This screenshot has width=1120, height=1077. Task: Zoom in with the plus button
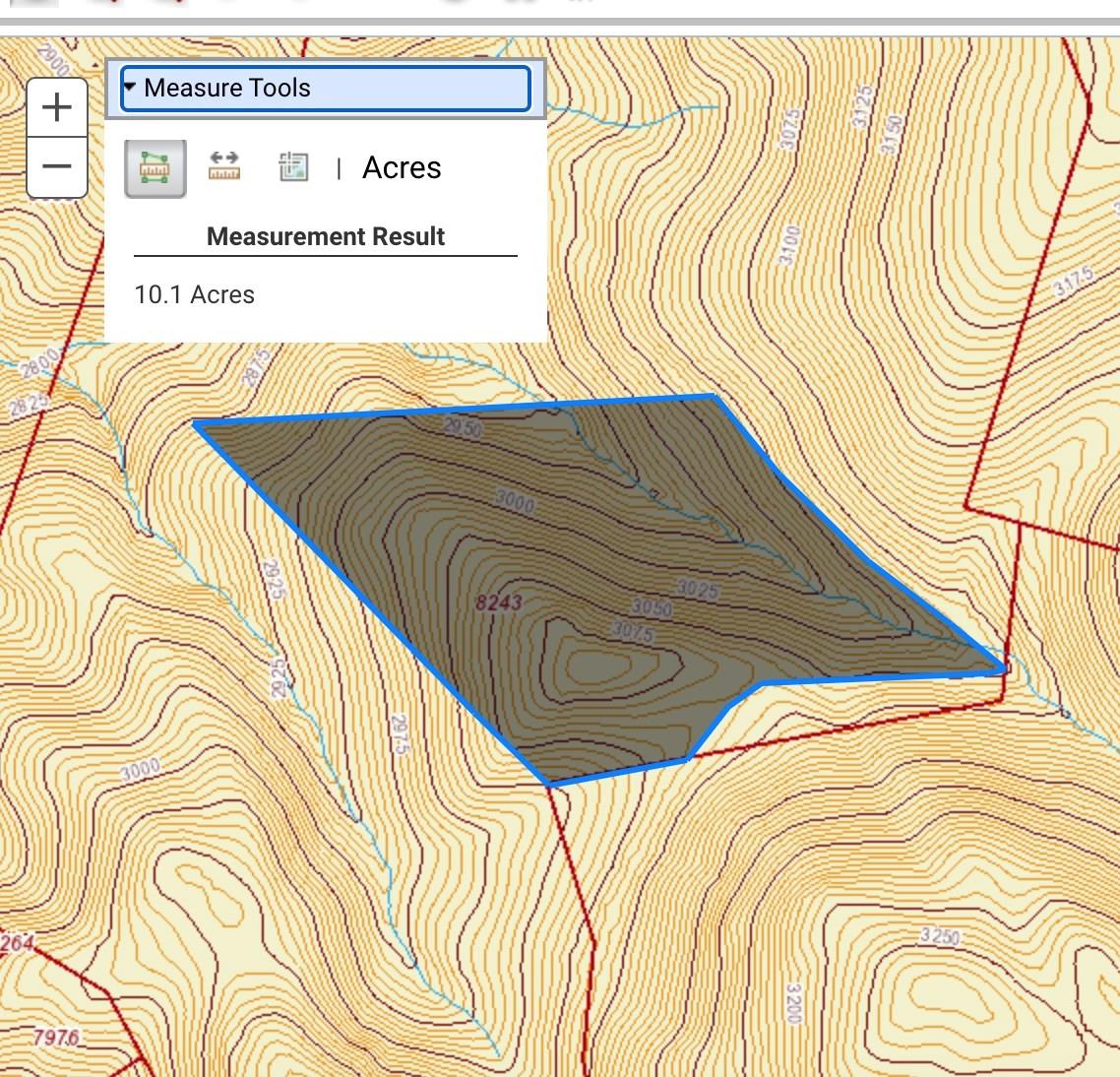pyautogui.click(x=57, y=108)
